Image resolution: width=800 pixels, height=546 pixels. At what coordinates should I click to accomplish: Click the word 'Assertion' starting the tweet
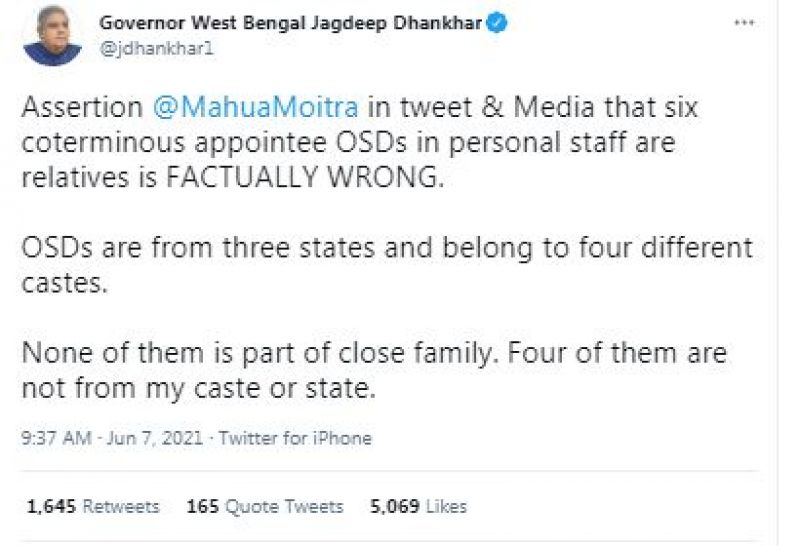81,107
